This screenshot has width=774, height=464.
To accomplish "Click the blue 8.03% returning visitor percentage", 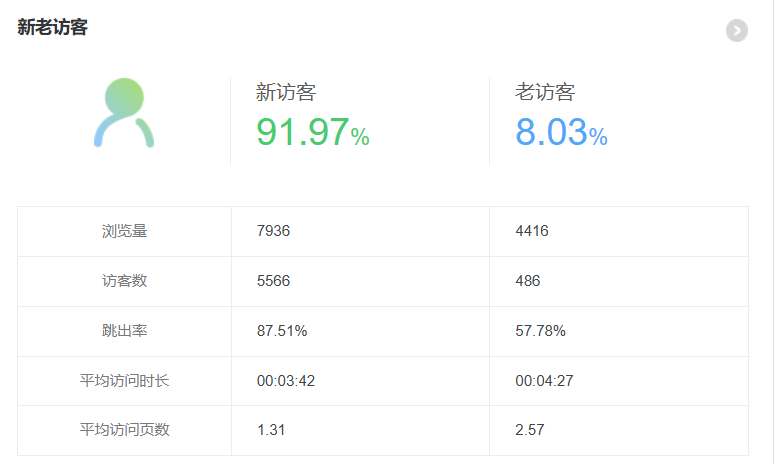I will pos(561,133).
